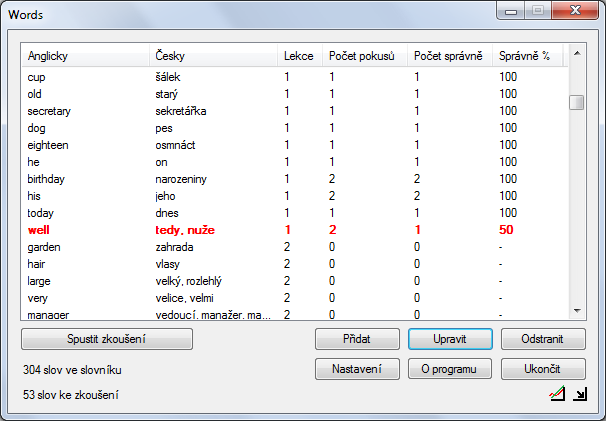Click the translation 'dnes'
This screenshot has width=606, height=421.
coord(167,213)
